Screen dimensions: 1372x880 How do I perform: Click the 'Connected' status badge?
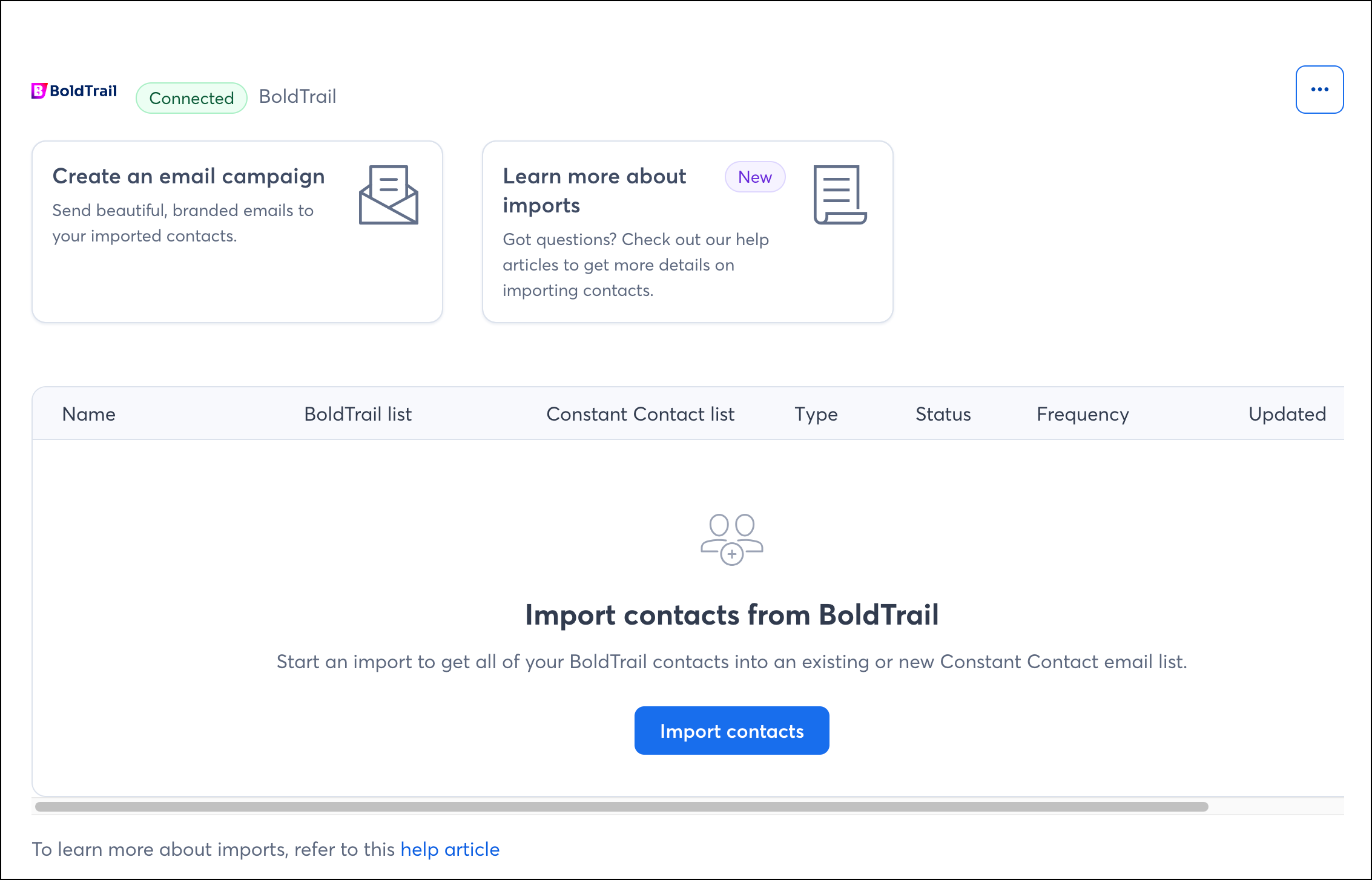(x=191, y=97)
